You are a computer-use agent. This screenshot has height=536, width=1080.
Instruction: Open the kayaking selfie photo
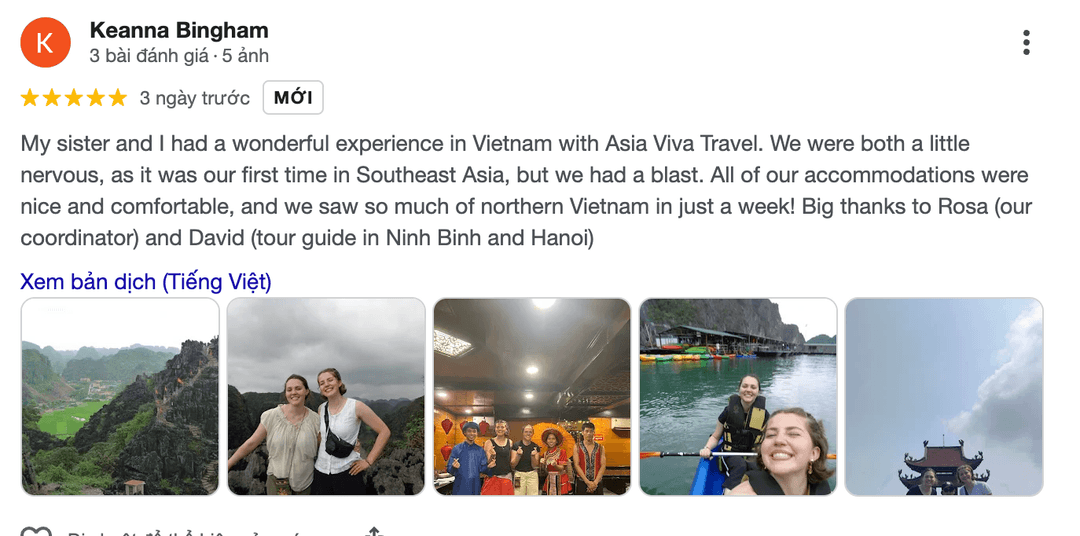point(738,397)
